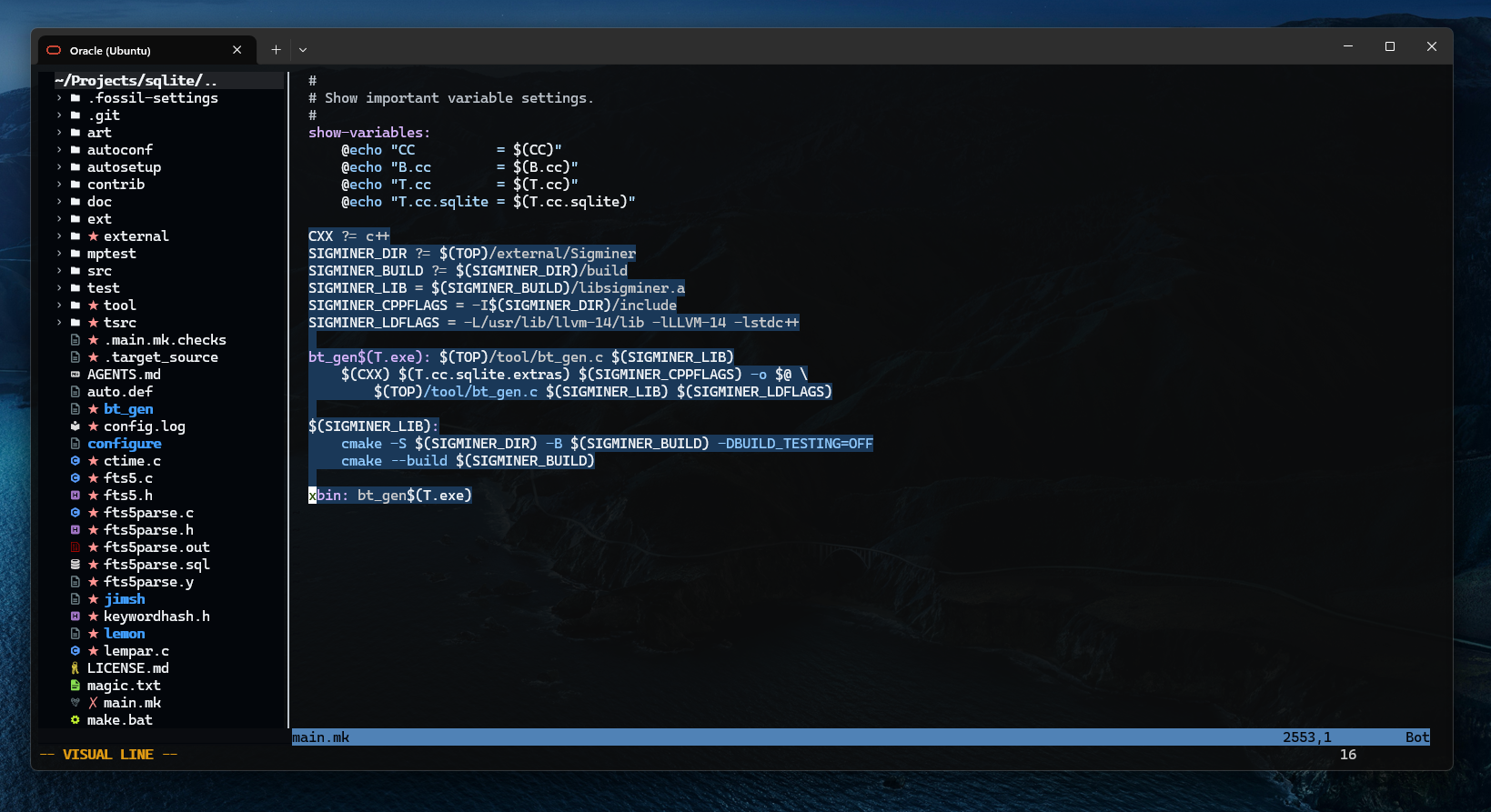Click the ~/Projects/sqlite/.. root path
The image size is (1491, 812).
click(136, 81)
